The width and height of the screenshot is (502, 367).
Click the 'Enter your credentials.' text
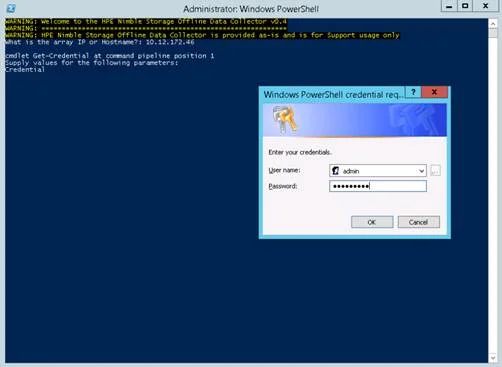[300, 152]
